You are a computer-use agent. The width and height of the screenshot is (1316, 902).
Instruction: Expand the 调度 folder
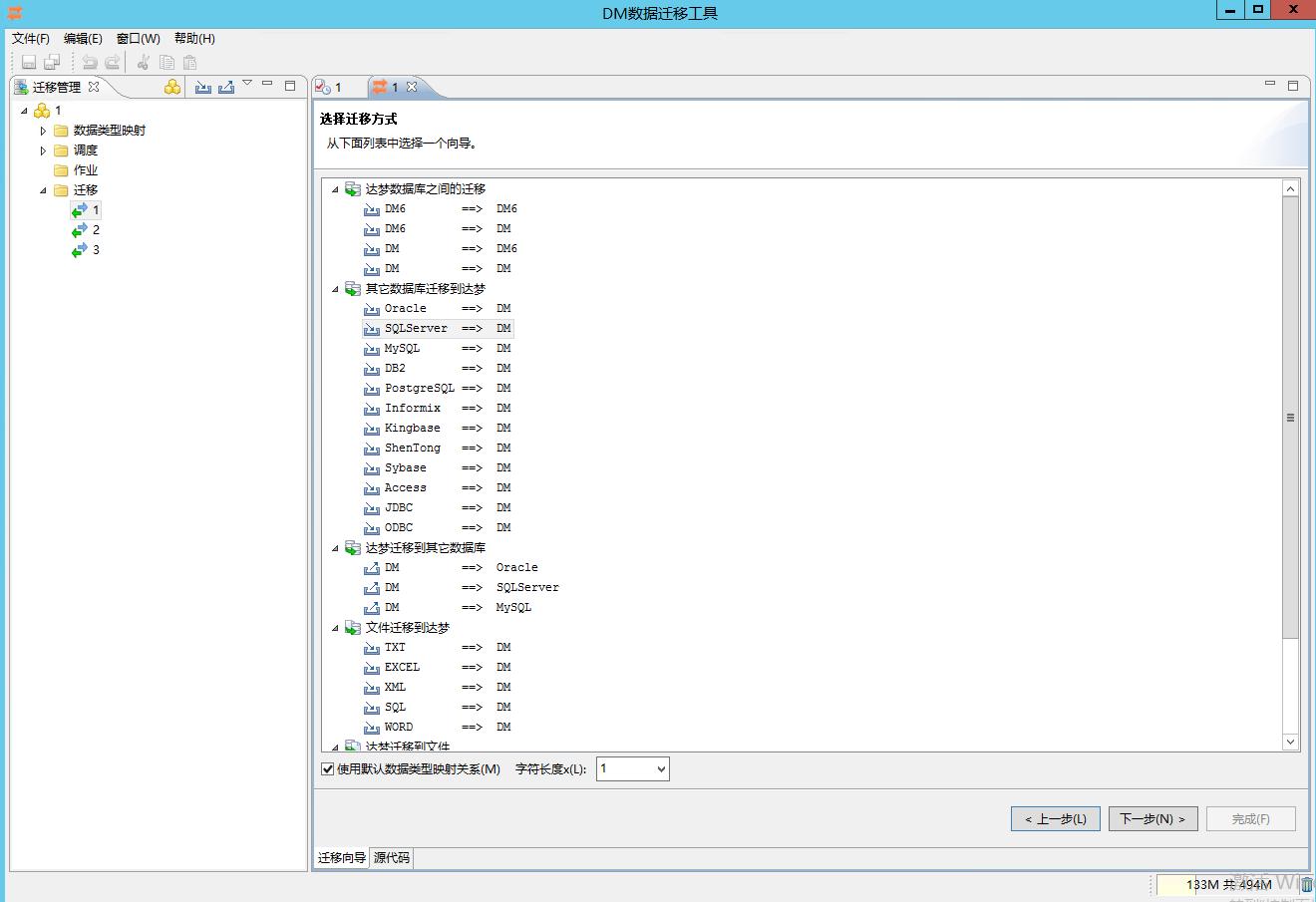point(43,150)
